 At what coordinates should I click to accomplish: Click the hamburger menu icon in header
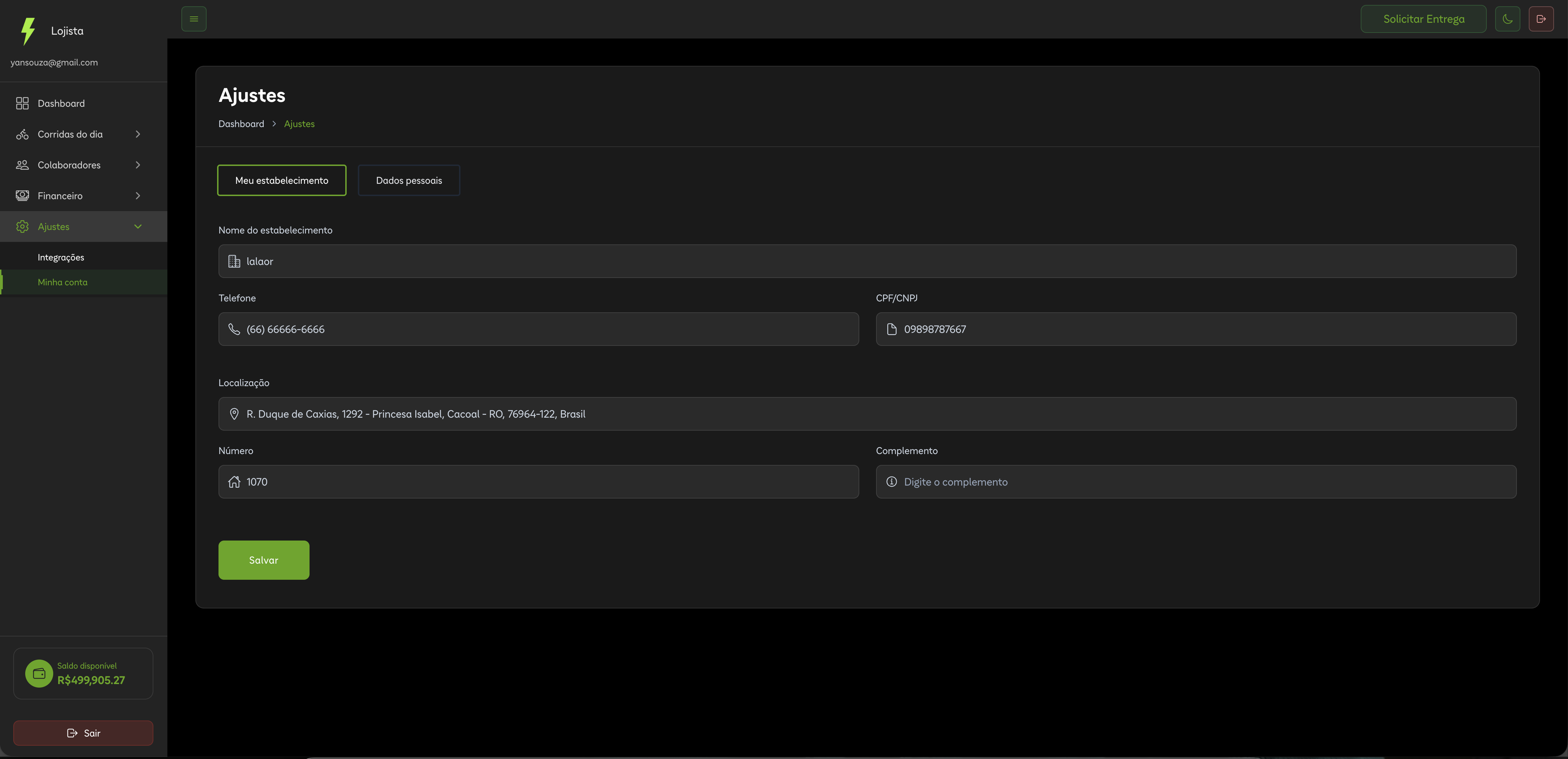(x=194, y=19)
